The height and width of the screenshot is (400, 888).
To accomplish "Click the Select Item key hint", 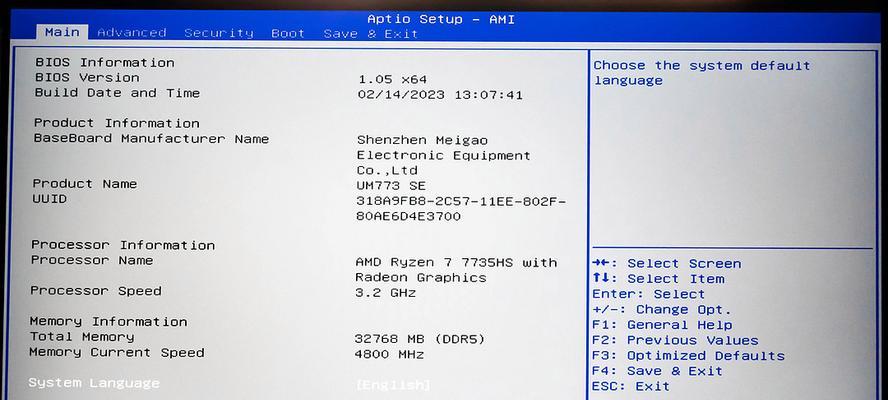I will click(x=659, y=279).
